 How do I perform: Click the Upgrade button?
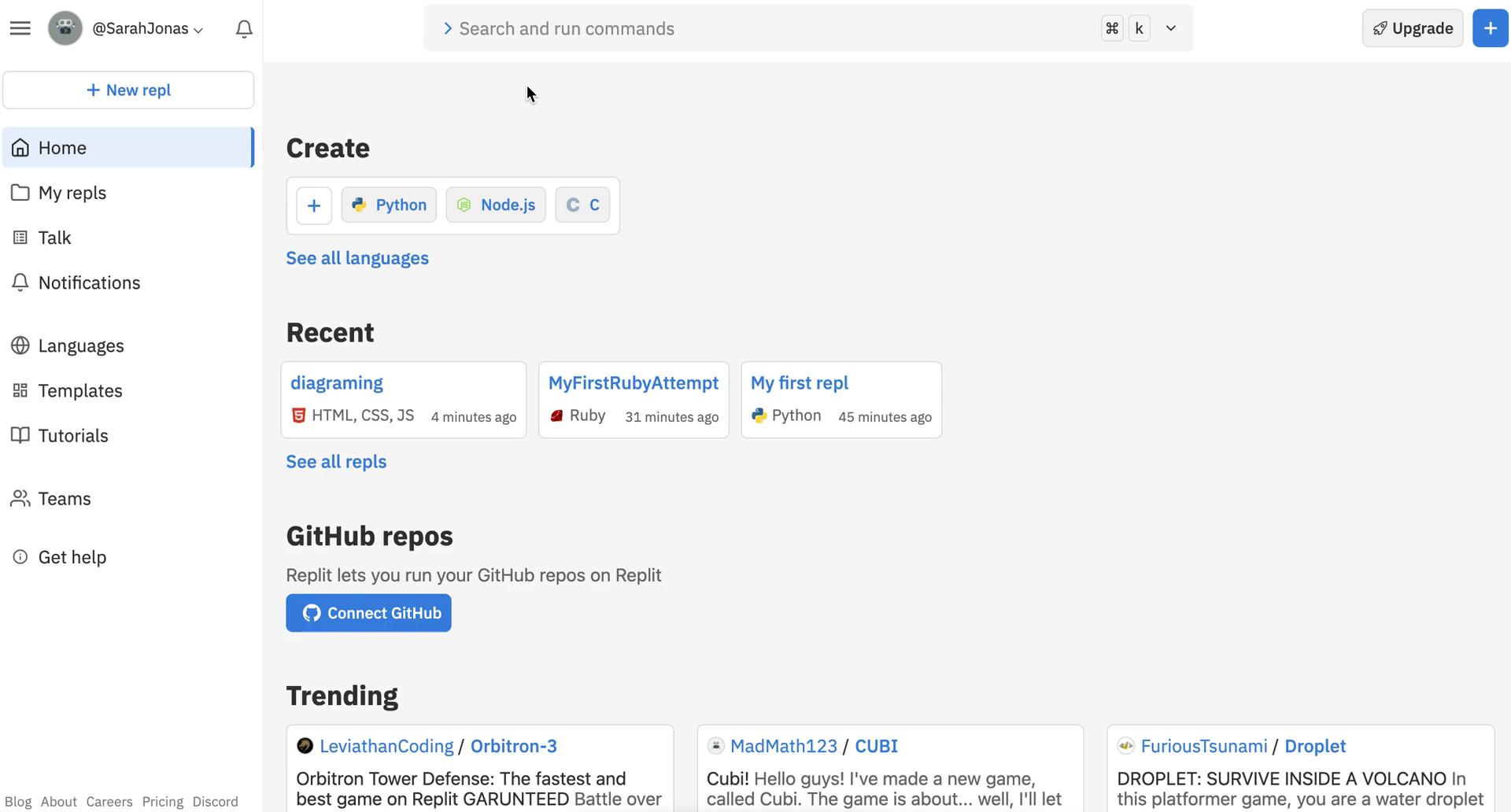(1413, 28)
